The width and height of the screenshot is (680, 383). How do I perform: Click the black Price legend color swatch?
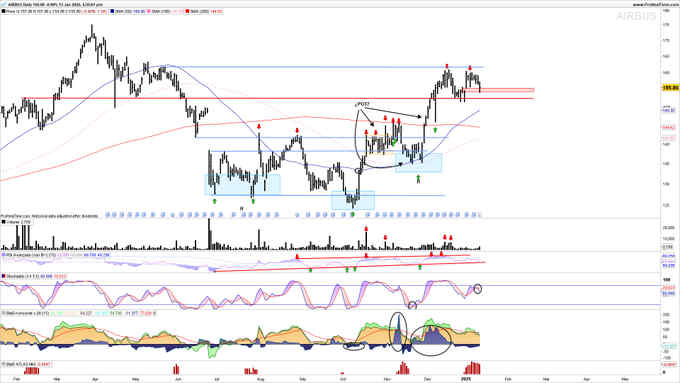coord(3,11)
